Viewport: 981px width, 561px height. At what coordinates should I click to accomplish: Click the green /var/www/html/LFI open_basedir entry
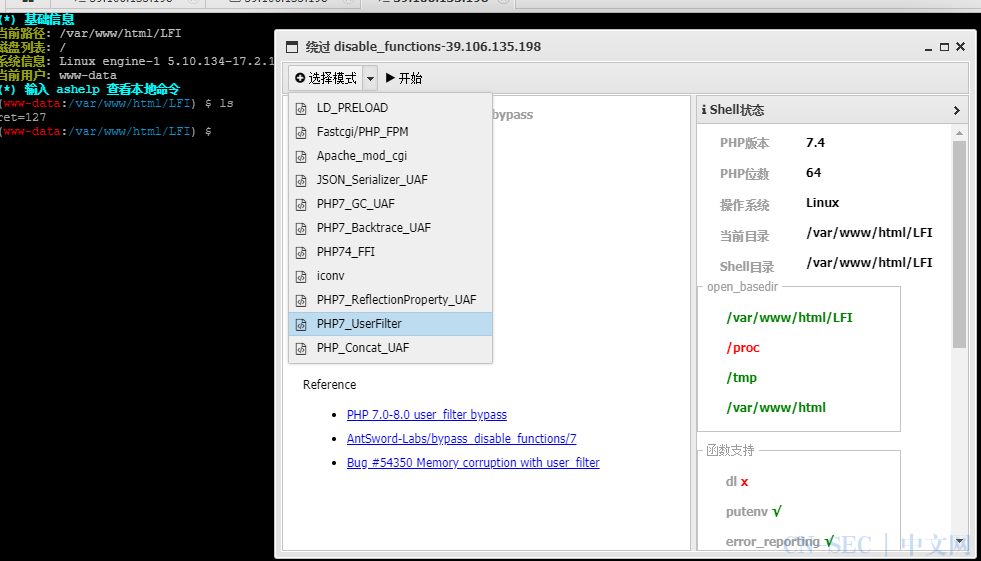click(x=789, y=318)
